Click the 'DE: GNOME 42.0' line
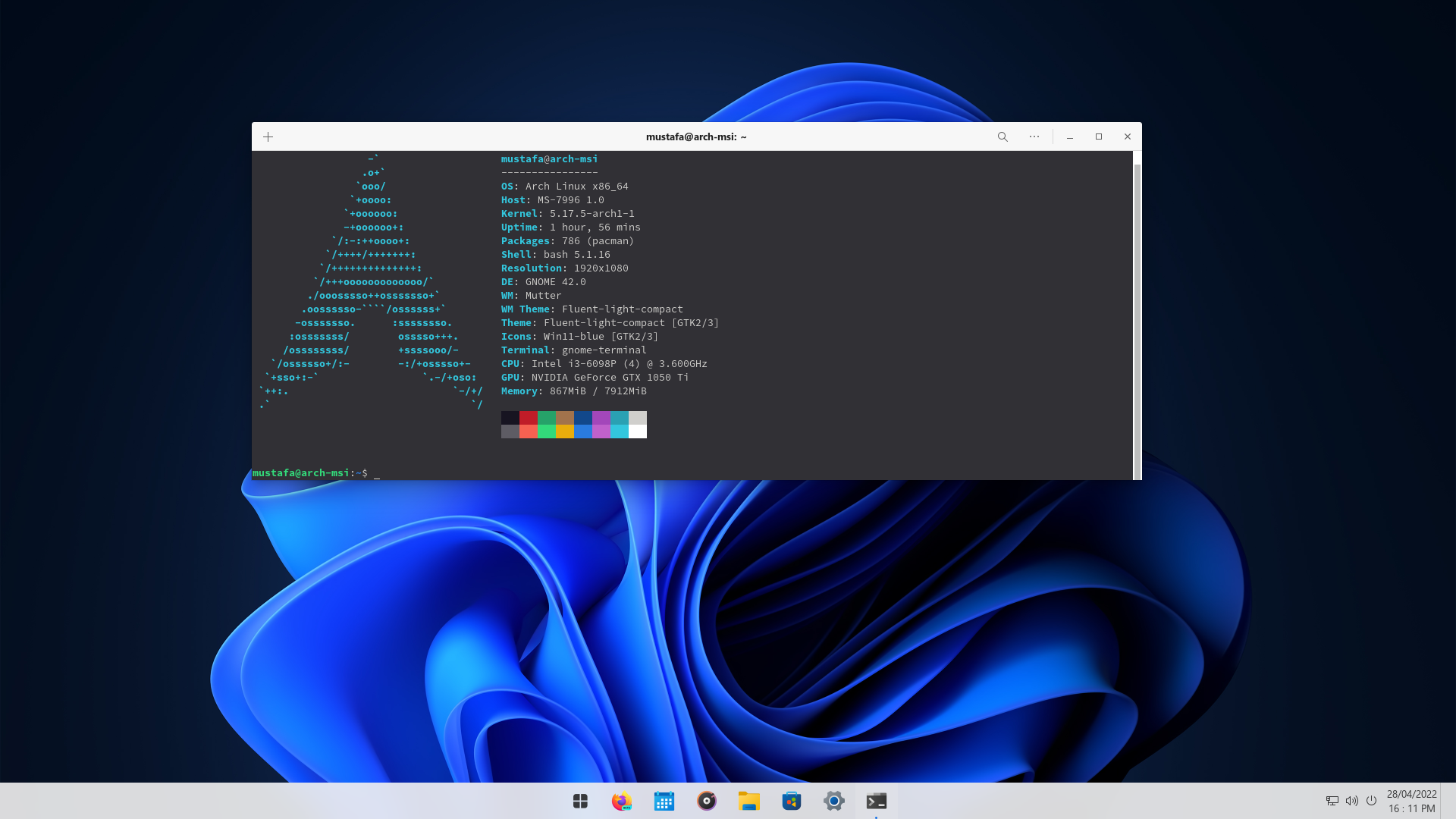This screenshot has width=1456, height=819. pyautogui.click(x=543, y=282)
